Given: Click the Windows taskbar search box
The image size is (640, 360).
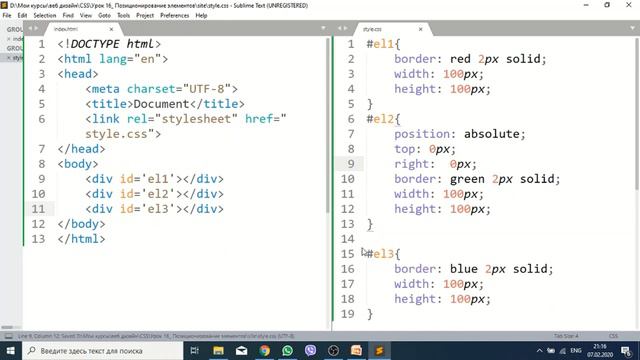Looking at the screenshot, I should coord(102,351).
